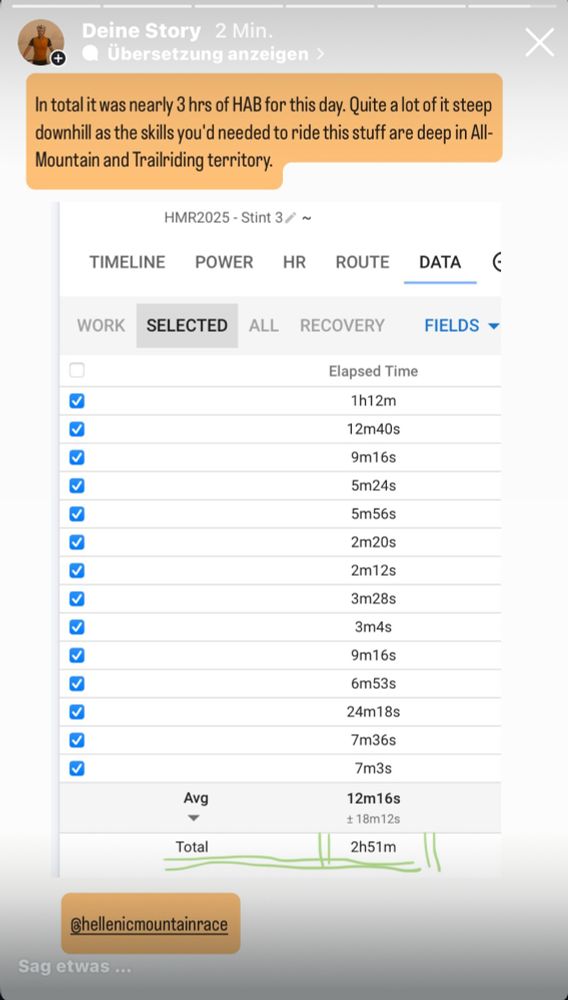This screenshot has height=1000, width=568.
Task: Click the average value 12m16s
Action: coord(373,798)
